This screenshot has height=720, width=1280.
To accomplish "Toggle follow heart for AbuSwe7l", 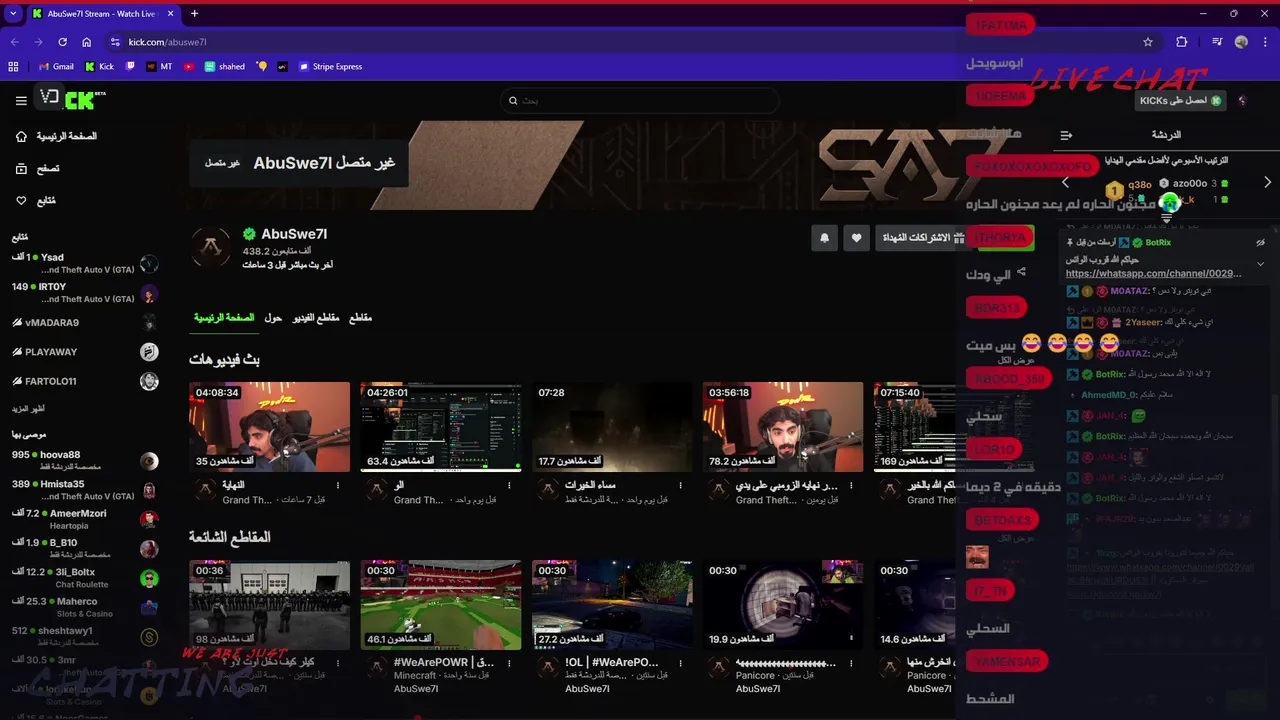I will point(856,238).
